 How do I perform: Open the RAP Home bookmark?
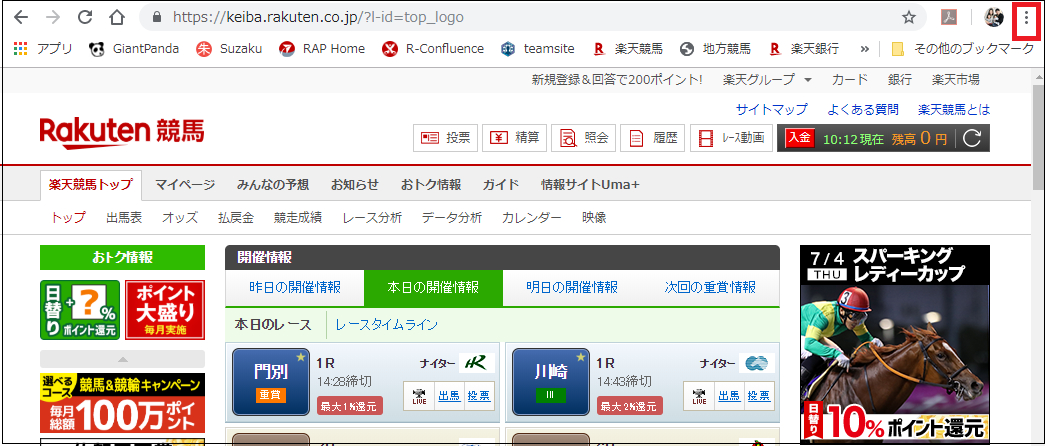point(322,49)
